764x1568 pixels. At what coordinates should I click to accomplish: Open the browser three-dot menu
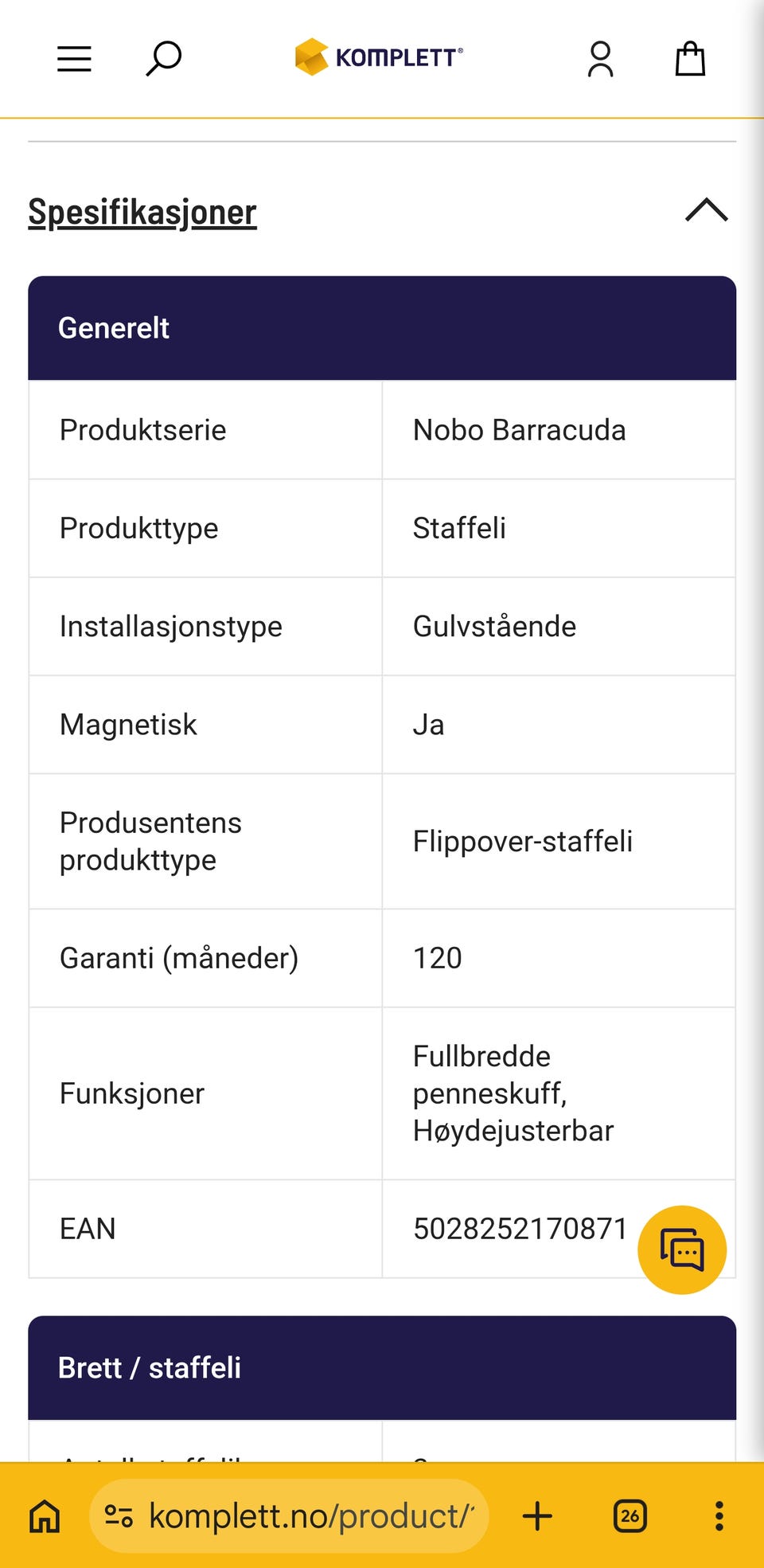tap(719, 1516)
